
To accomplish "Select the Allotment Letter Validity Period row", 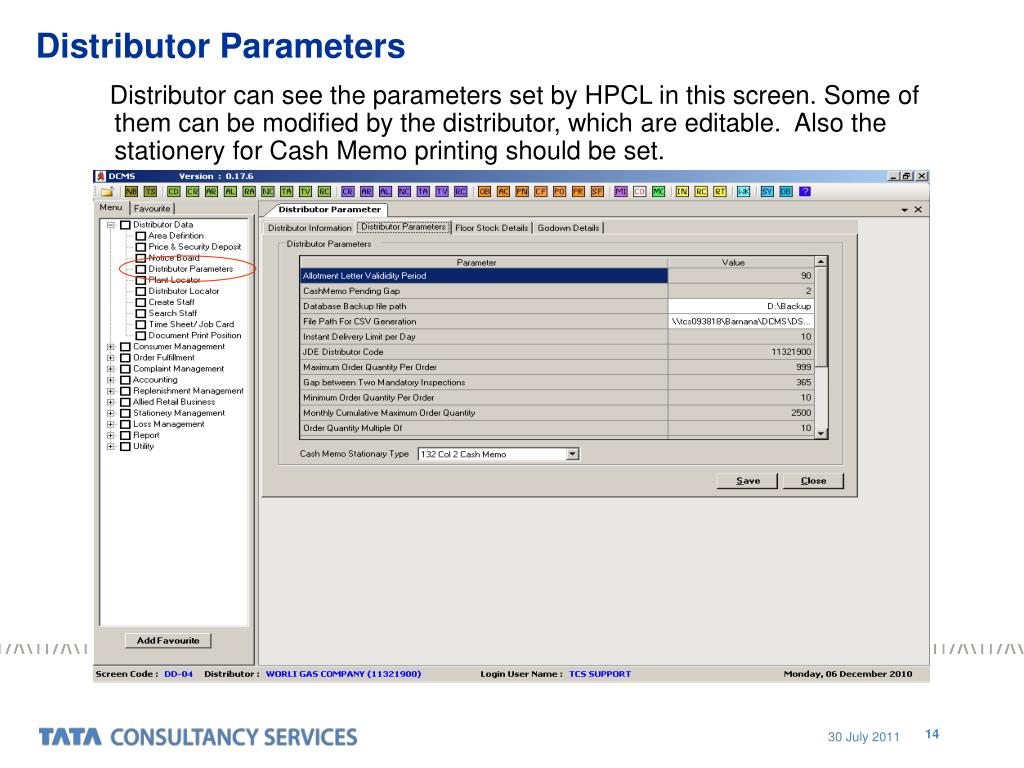I will (x=557, y=276).
